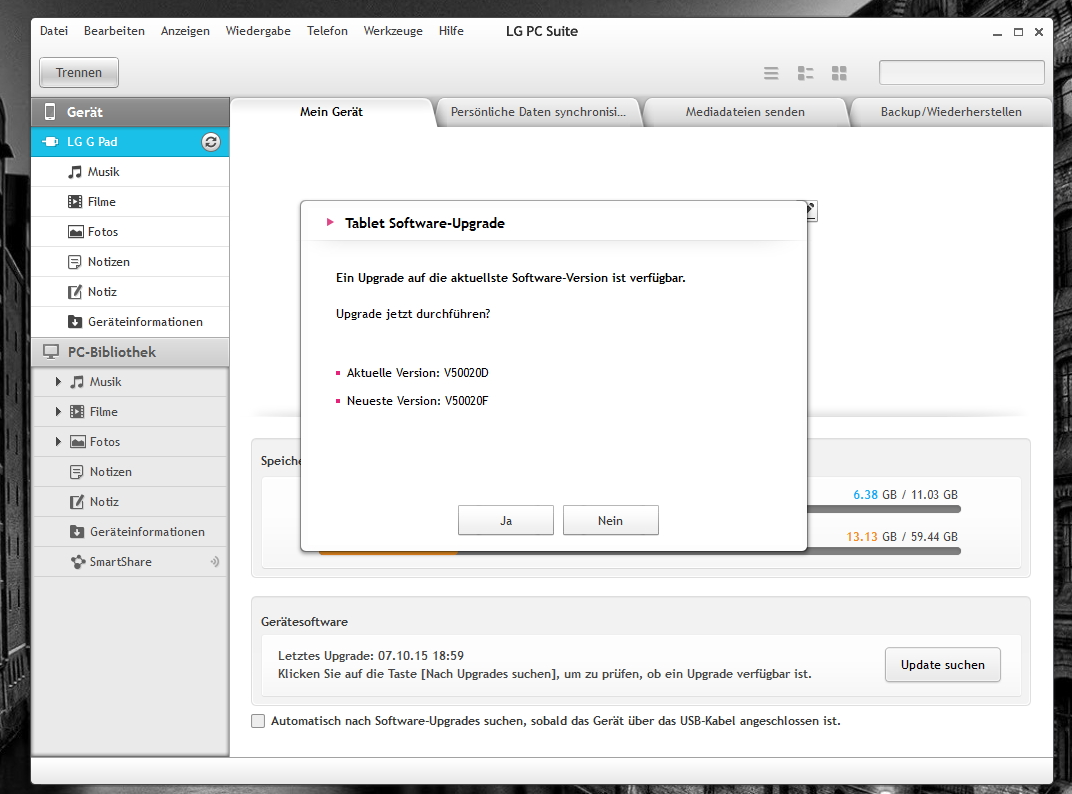The image size is (1072, 794).
Task: Click 'Letztes Upgrade: 07.10.15 18:59' text
Action: [371, 656]
